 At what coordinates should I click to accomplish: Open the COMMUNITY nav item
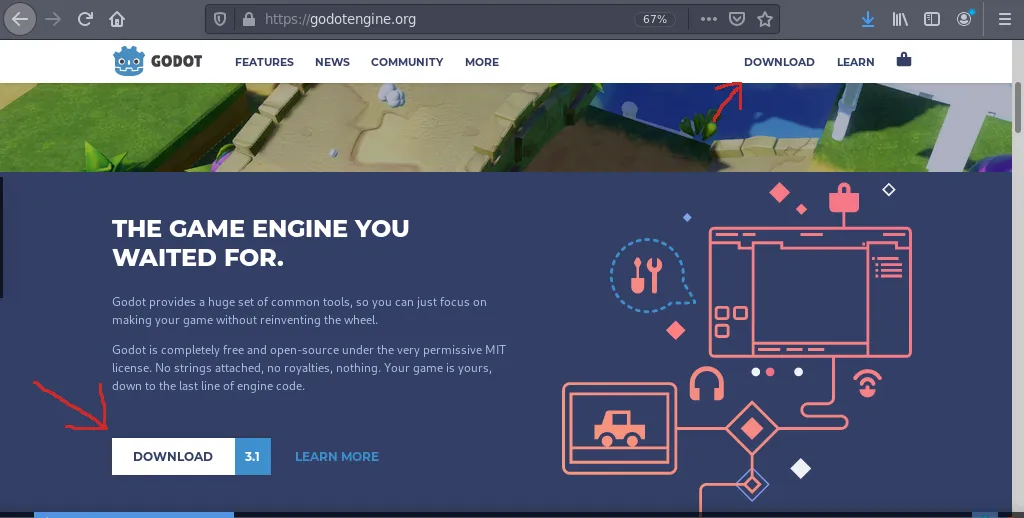tap(407, 62)
